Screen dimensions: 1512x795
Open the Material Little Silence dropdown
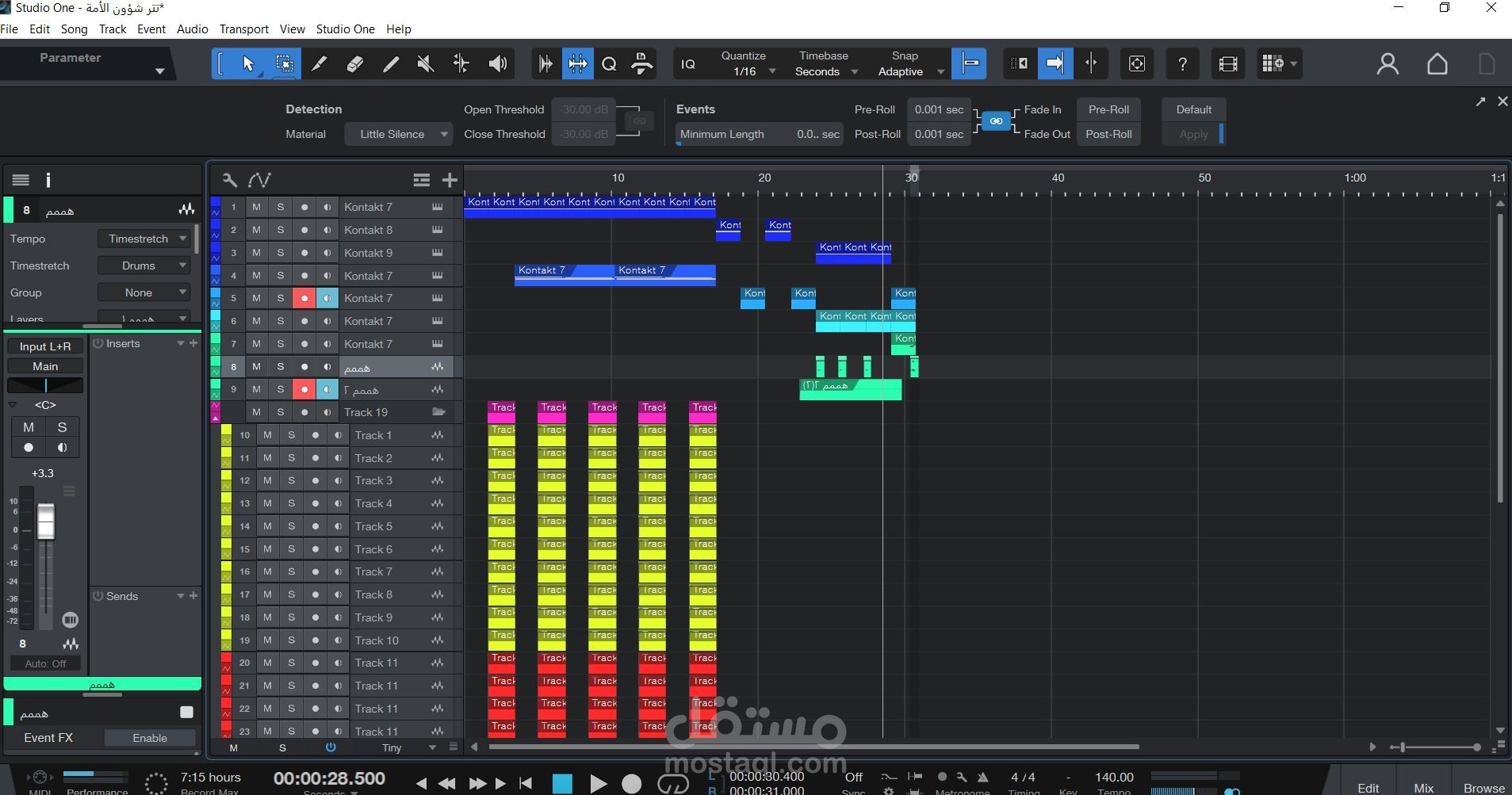pos(399,134)
